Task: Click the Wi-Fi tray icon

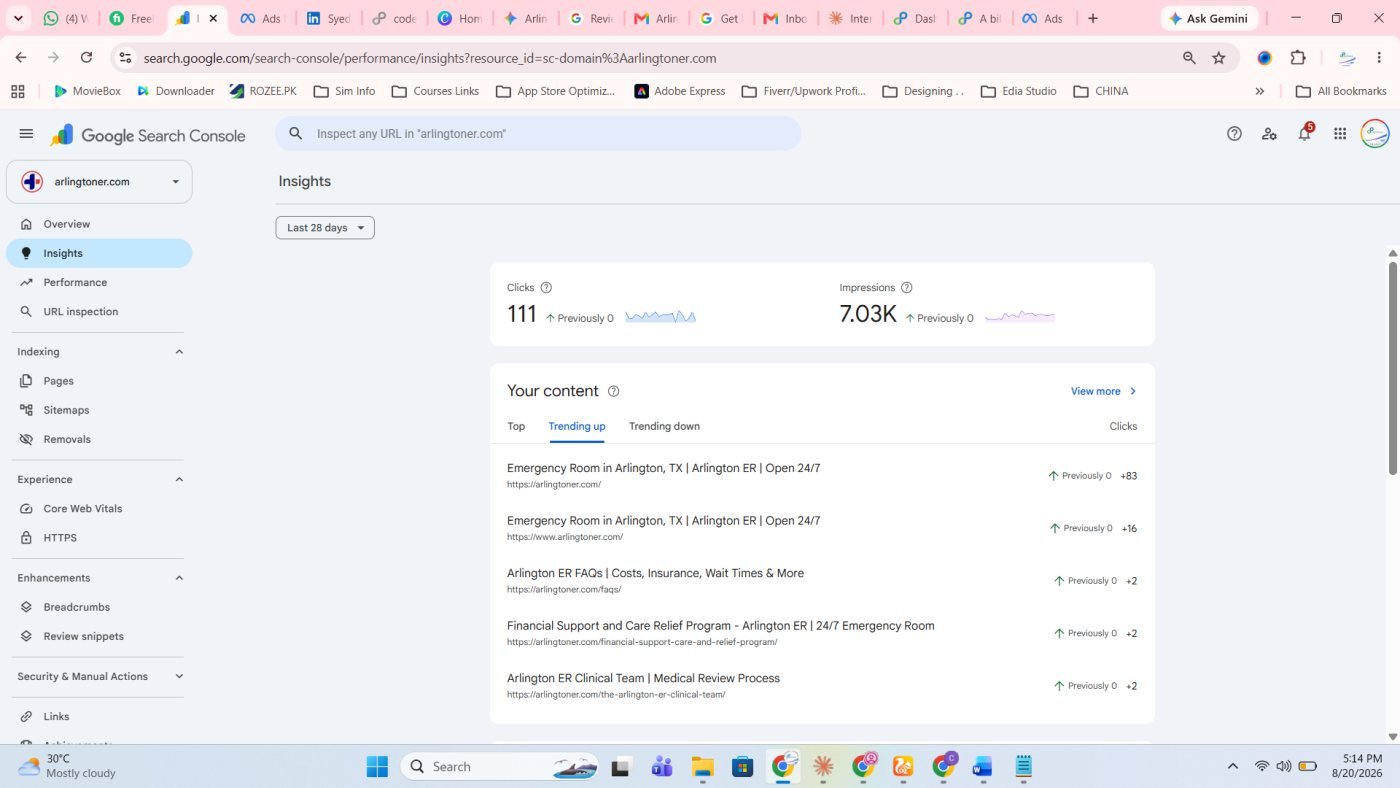Action: pos(1262,766)
